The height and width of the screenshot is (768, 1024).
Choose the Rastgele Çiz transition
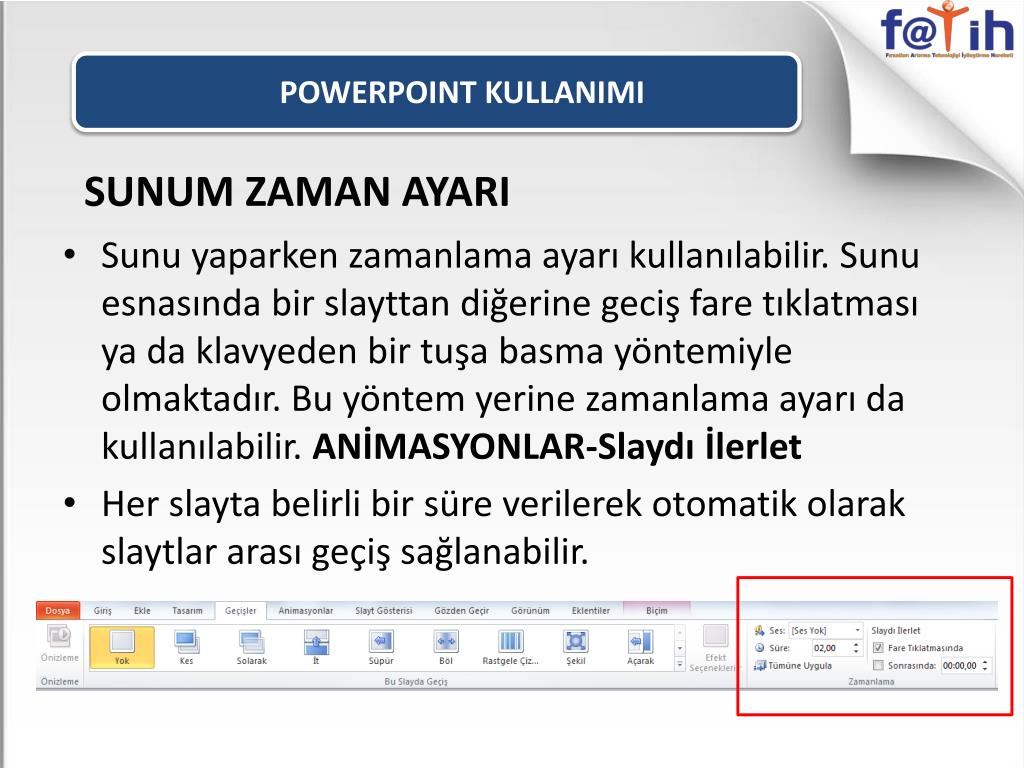pos(511,647)
